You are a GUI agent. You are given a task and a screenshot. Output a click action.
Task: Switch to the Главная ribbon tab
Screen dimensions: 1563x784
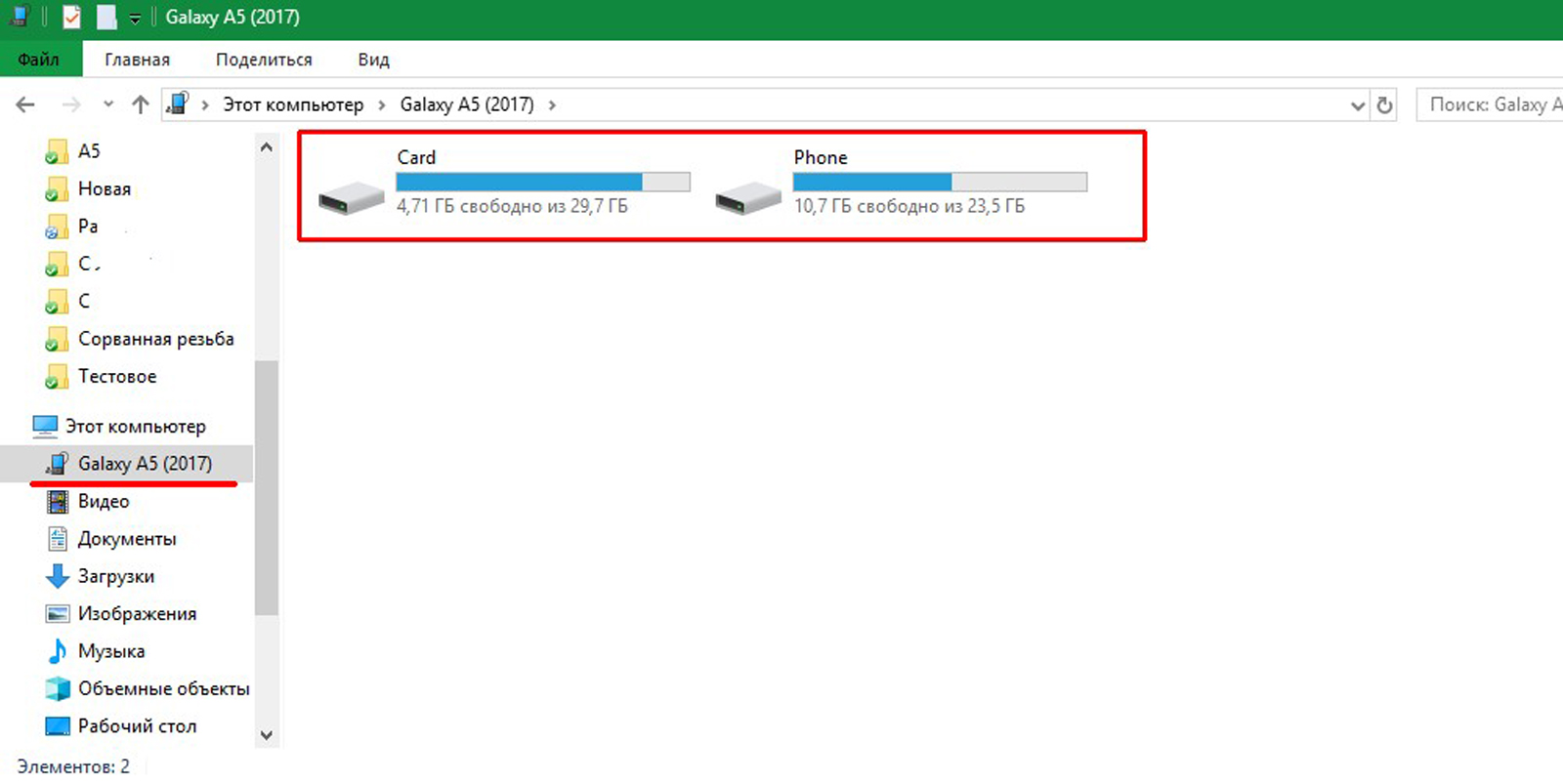click(x=137, y=60)
